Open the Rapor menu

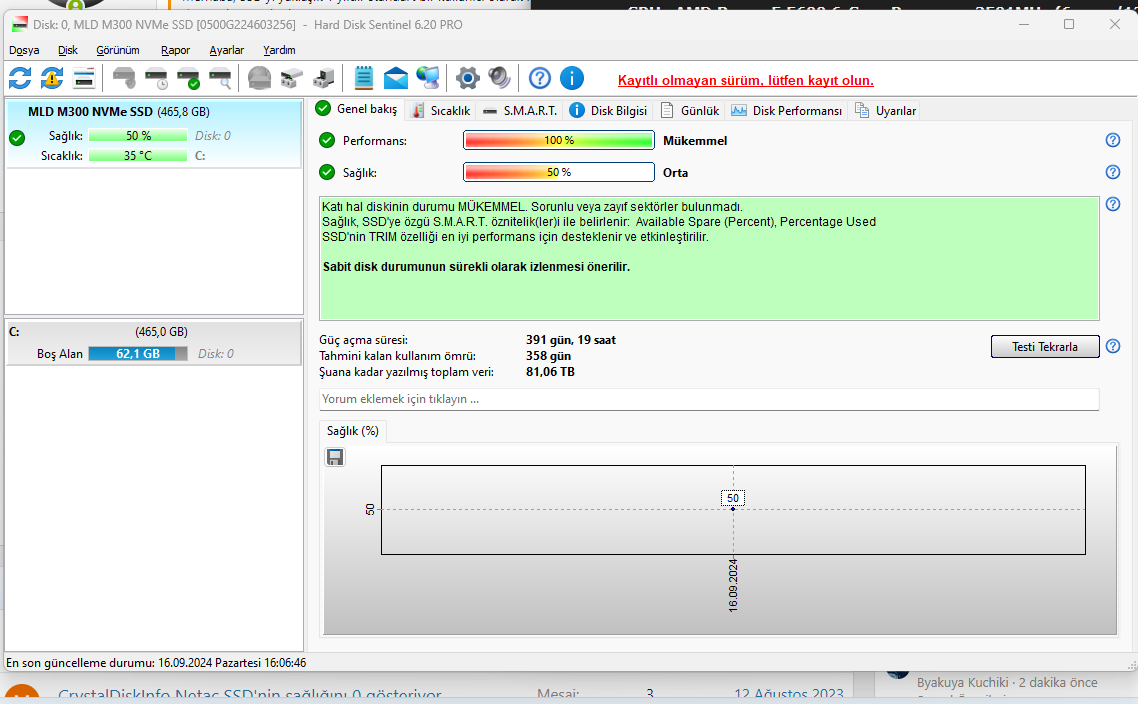[x=175, y=50]
